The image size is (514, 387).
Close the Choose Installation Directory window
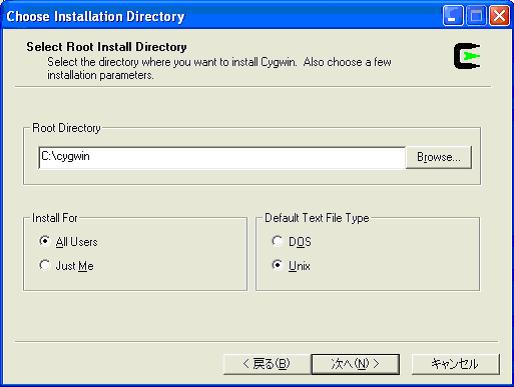[x=499, y=15]
